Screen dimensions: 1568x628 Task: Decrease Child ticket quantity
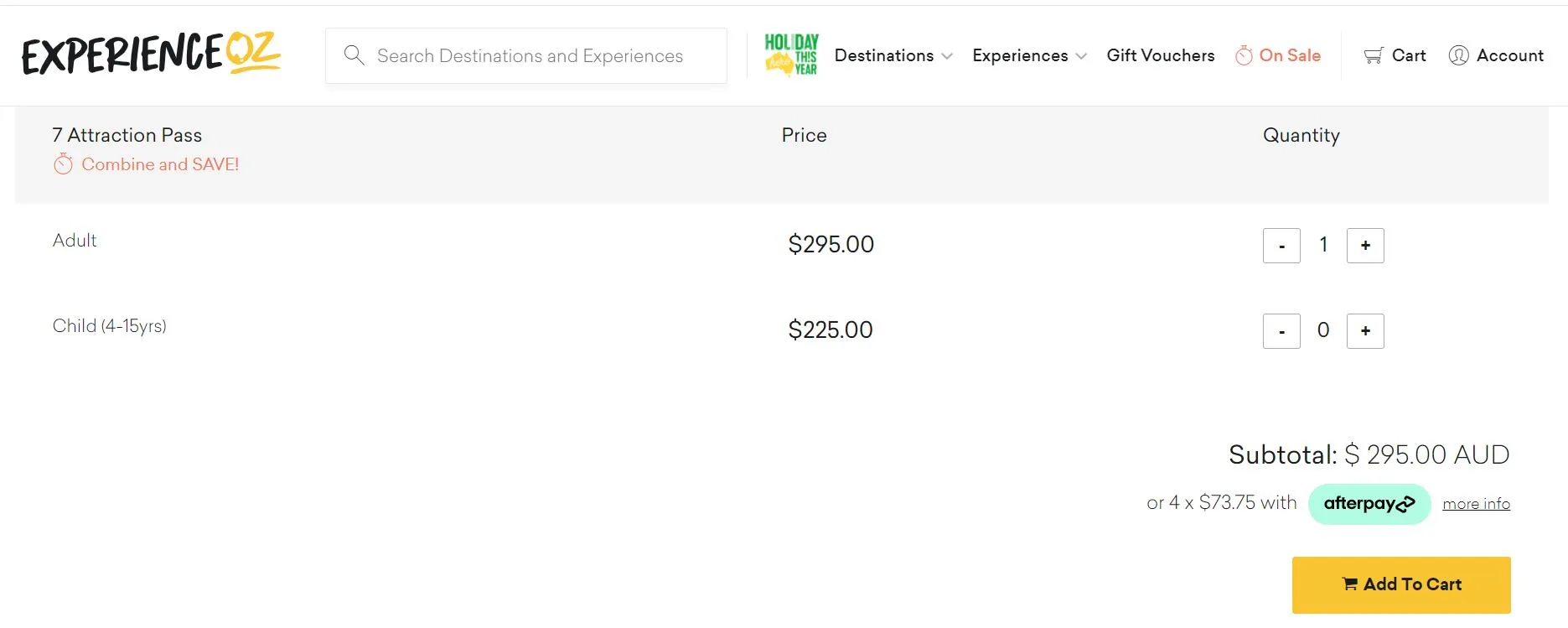tap(1281, 331)
